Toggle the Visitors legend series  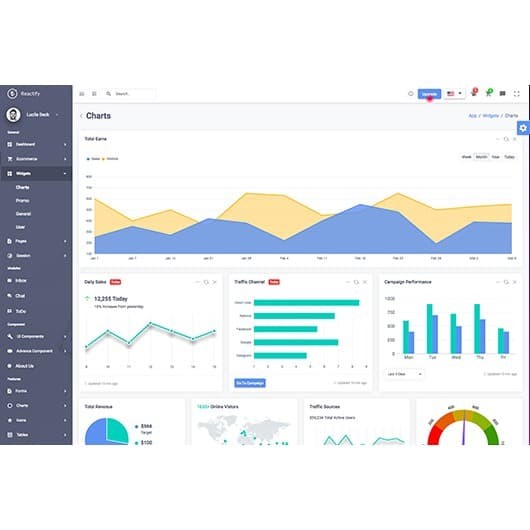click(110, 159)
